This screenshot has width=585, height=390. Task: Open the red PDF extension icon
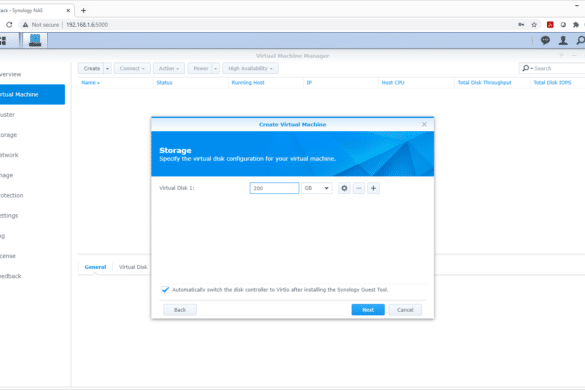[x=550, y=25]
